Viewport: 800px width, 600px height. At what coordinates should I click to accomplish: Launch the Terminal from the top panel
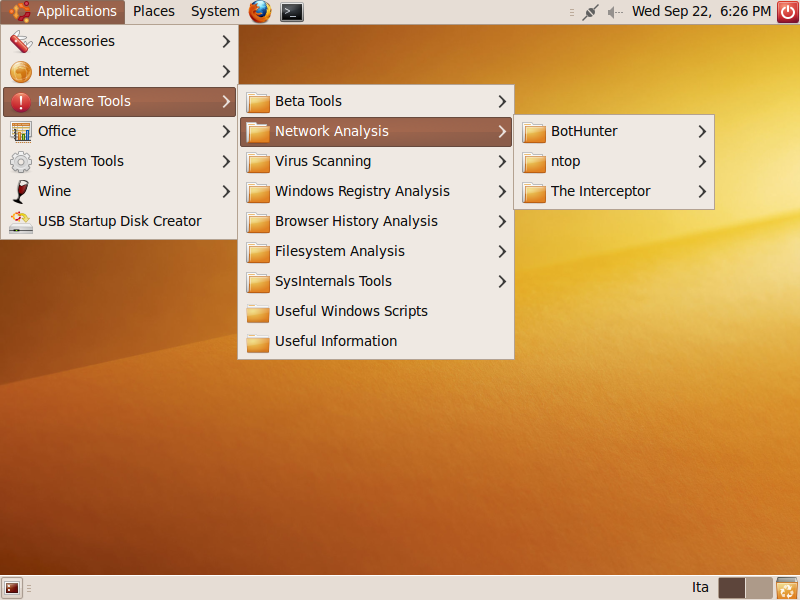point(292,12)
